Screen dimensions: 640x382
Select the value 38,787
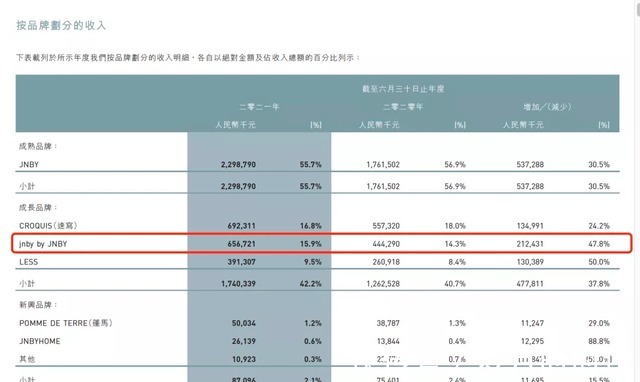pos(388,323)
